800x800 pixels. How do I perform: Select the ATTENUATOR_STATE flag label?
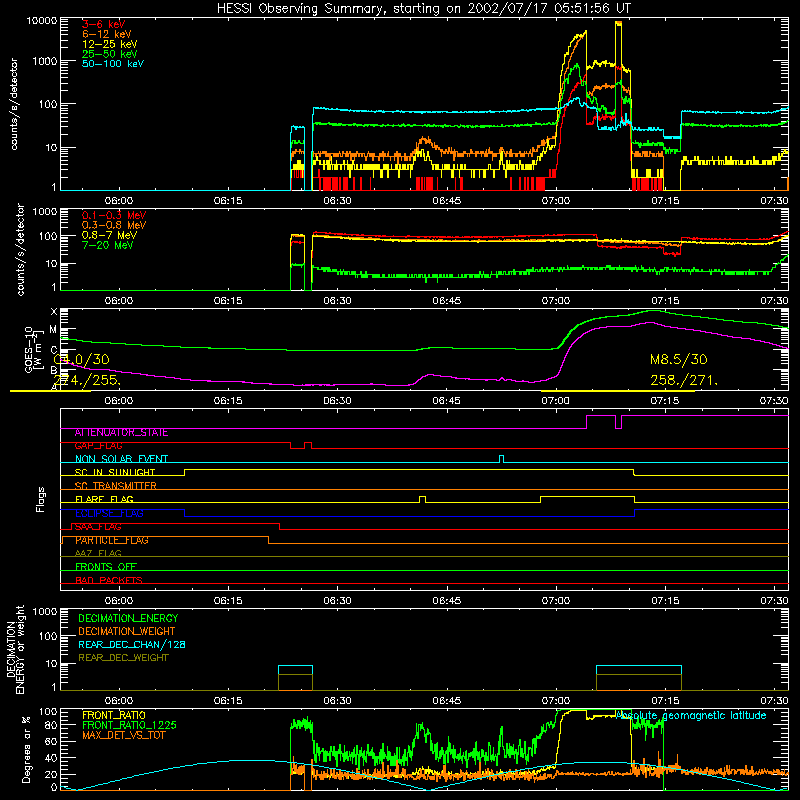pyautogui.click(x=121, y=433)
